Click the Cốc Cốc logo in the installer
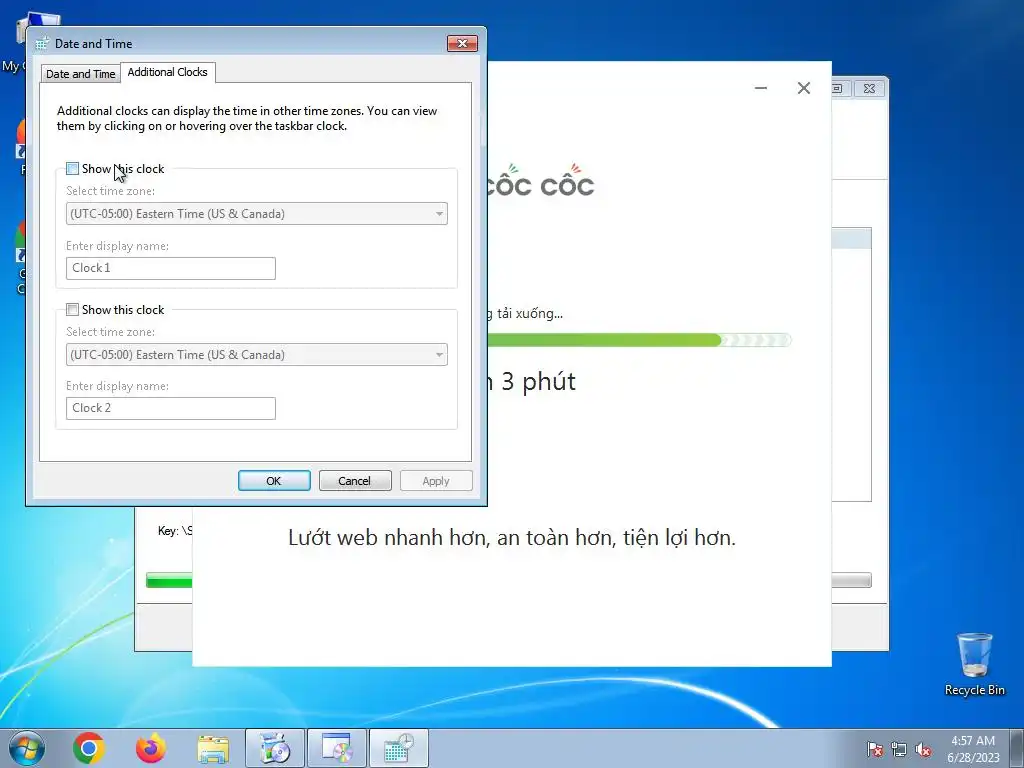This screenshot has width=1024, height=768. coord(539,182)
